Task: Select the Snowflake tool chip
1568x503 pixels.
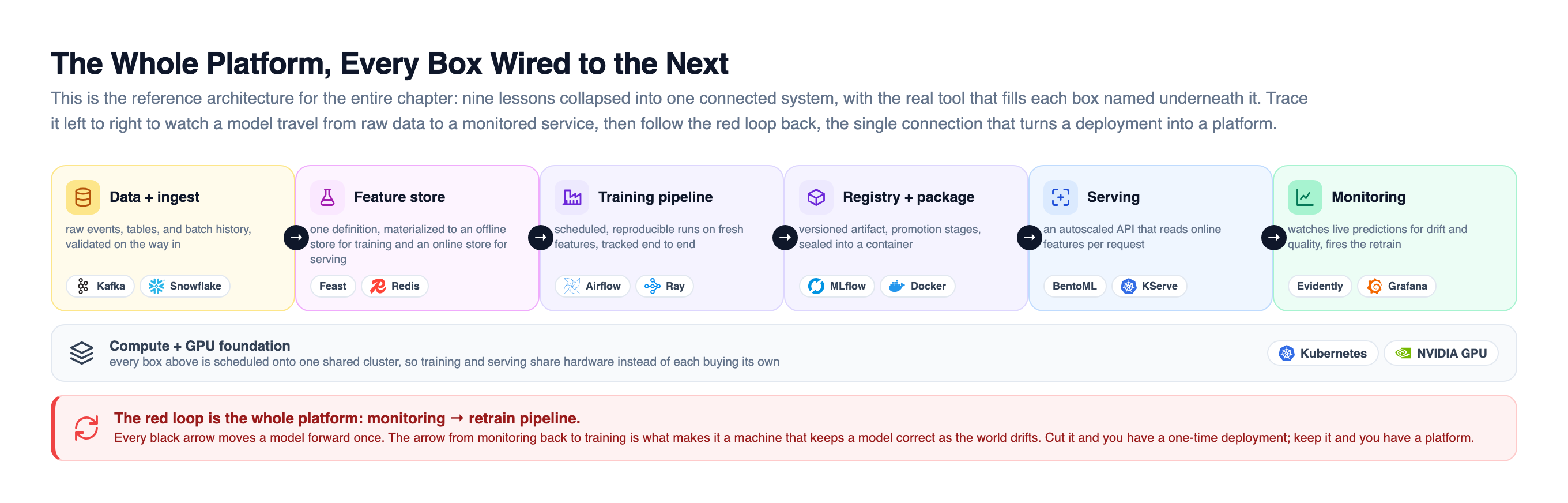Action: click(185, 286)
